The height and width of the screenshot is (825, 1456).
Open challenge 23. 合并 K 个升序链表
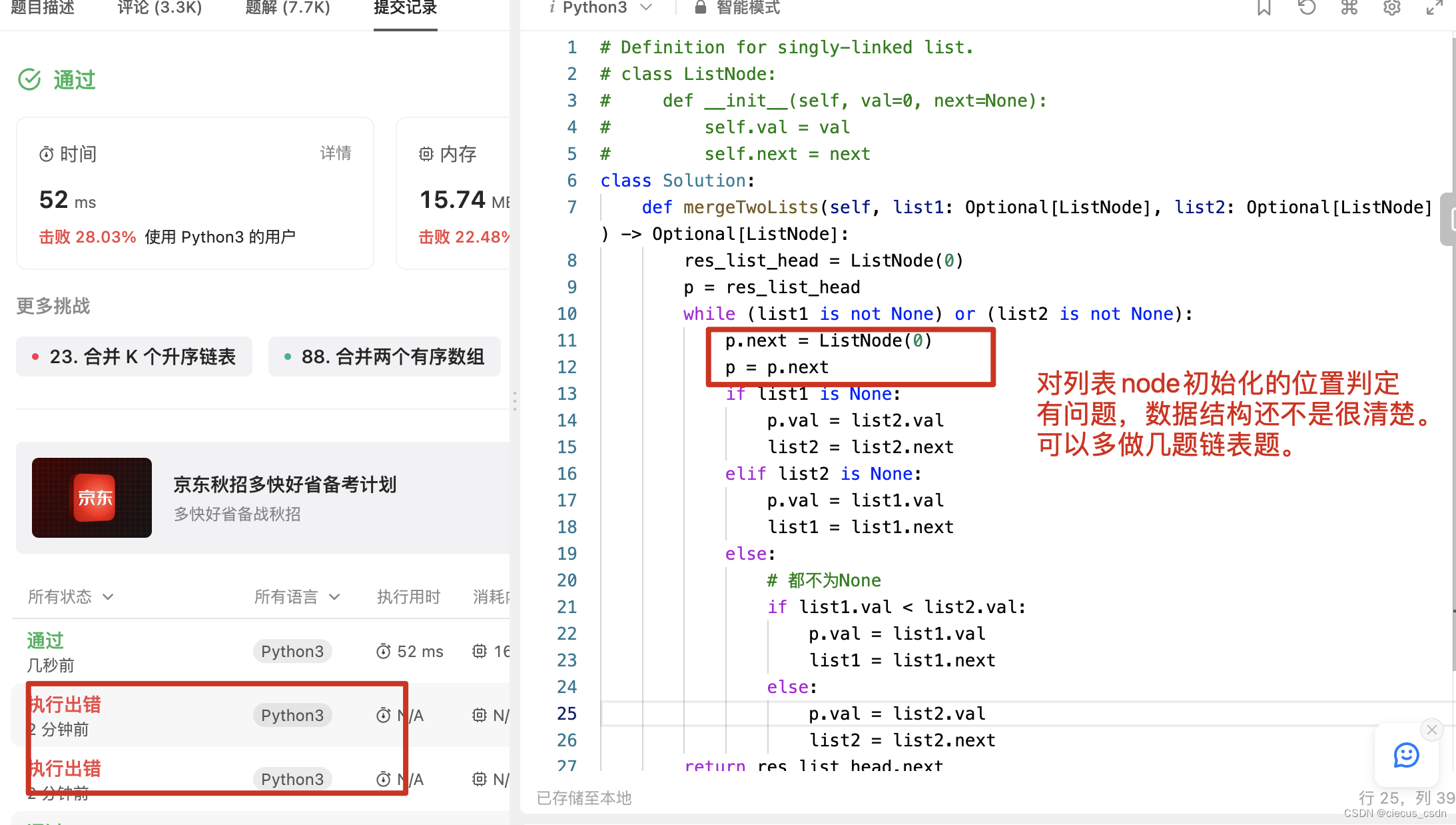click(134, 357)
